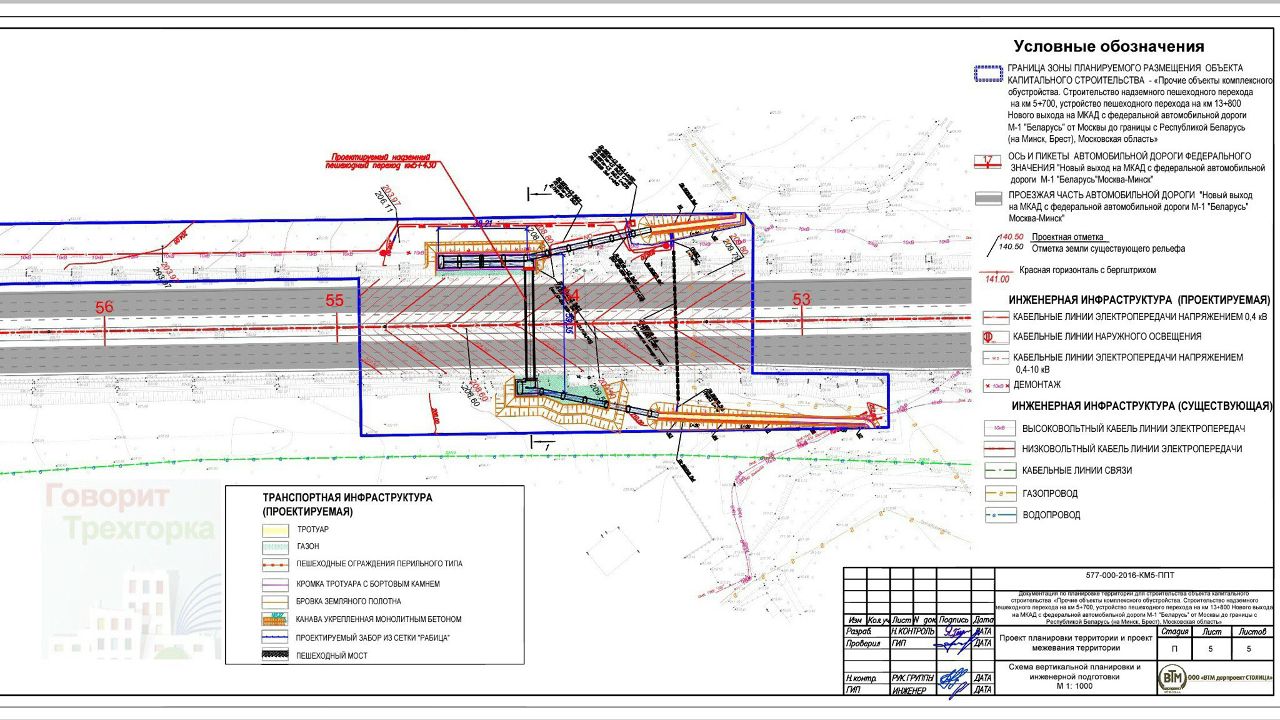Click picket number 56 on the road
The height and width of the screenshot is (720, 1280).
tap(104, 308)
